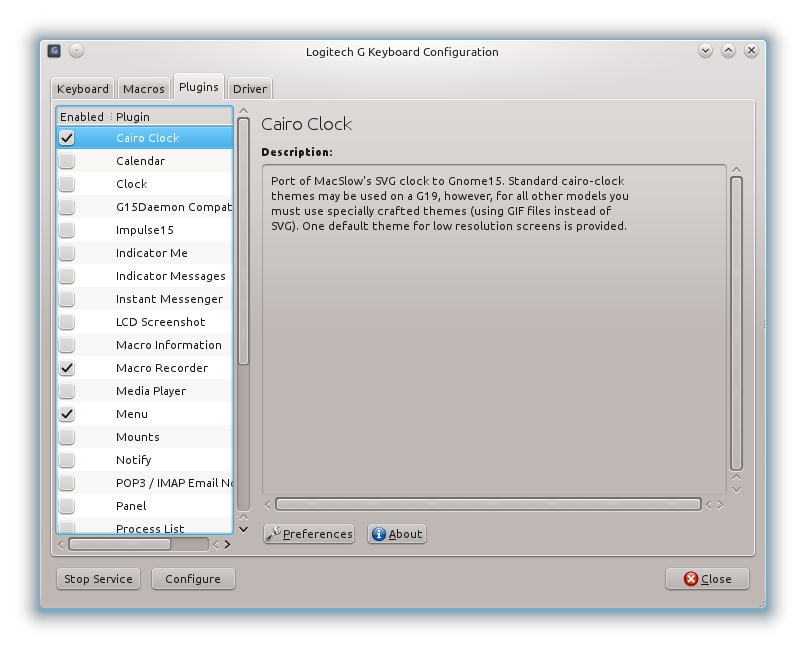Click the Preferences wrench icon
The image size is (806, 648).
(x=273, y=534)
